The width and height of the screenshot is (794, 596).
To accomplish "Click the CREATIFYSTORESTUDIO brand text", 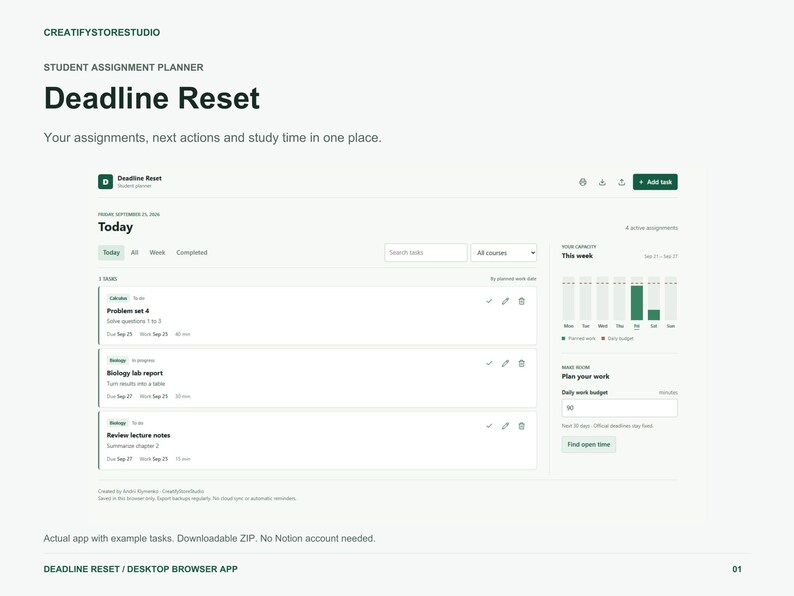I will click(102, 32).
